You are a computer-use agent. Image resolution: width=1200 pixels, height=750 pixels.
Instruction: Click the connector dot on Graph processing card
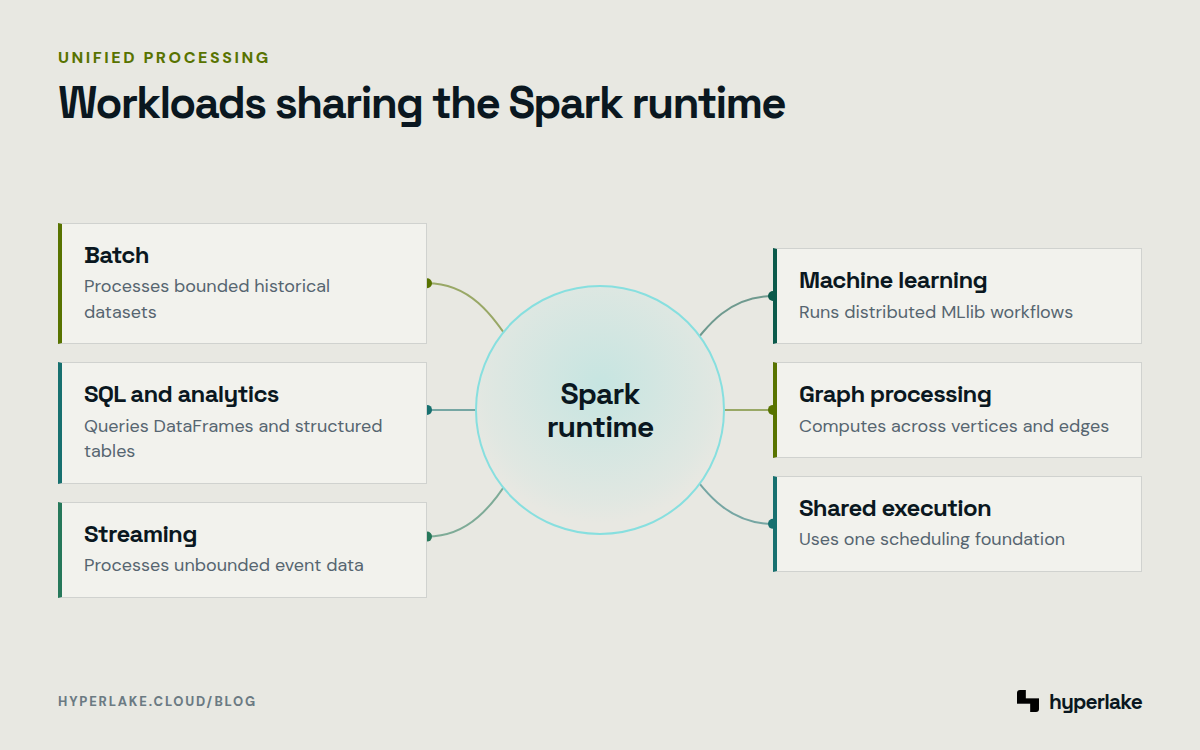772,410
